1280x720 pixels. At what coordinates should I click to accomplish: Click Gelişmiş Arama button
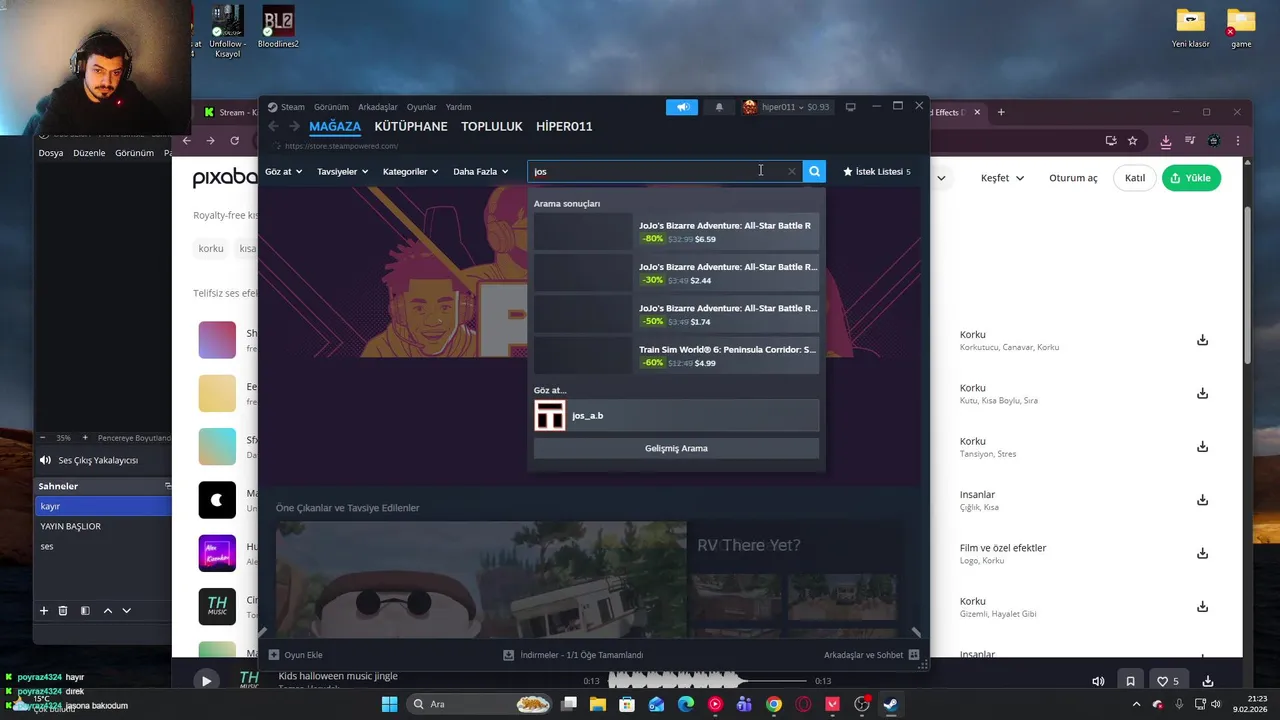pyautogui.click(x=676, y=448)
